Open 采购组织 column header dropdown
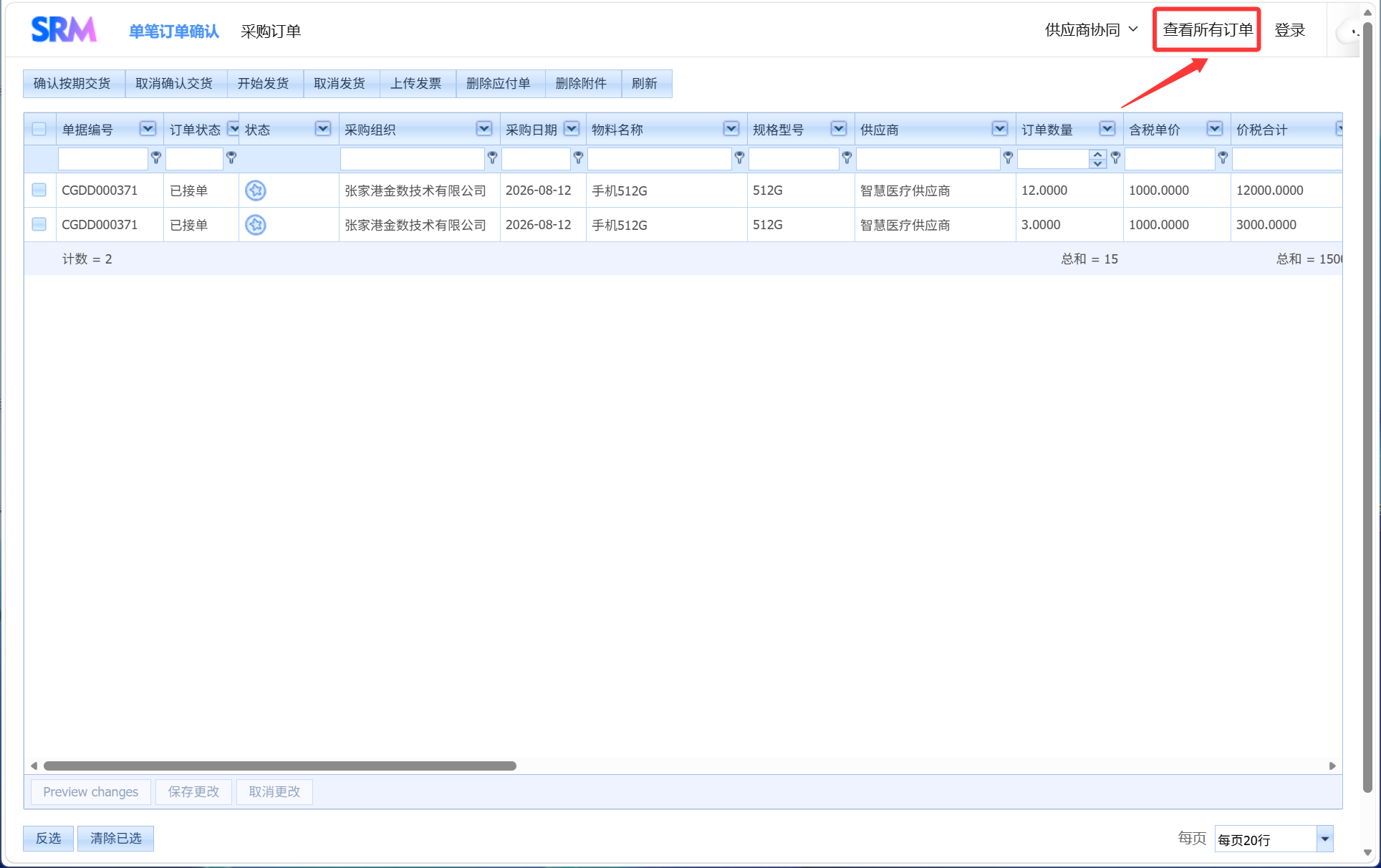 pos(484,129)
